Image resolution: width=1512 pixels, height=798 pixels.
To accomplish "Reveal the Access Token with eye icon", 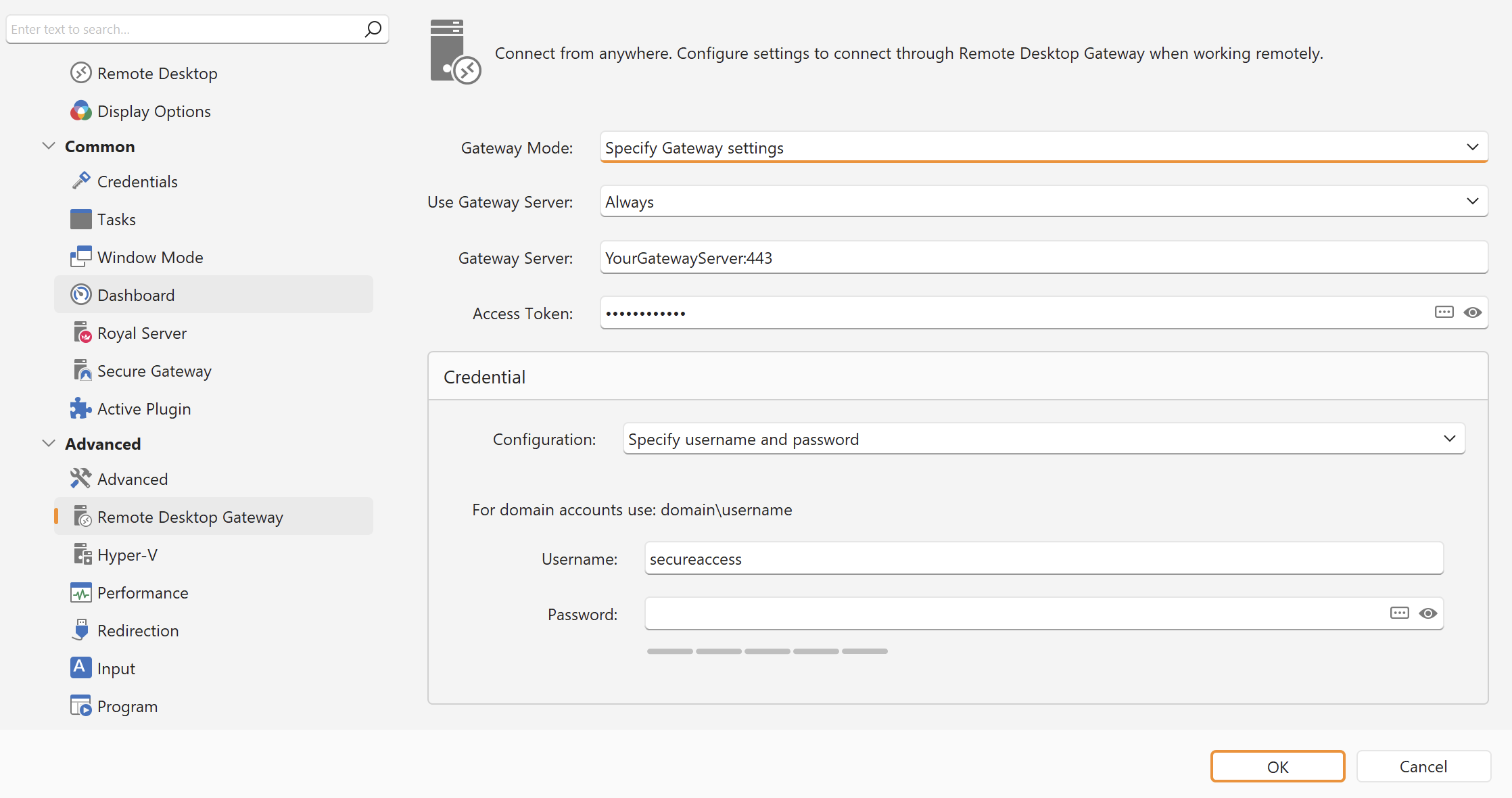I will (1472, 312).
